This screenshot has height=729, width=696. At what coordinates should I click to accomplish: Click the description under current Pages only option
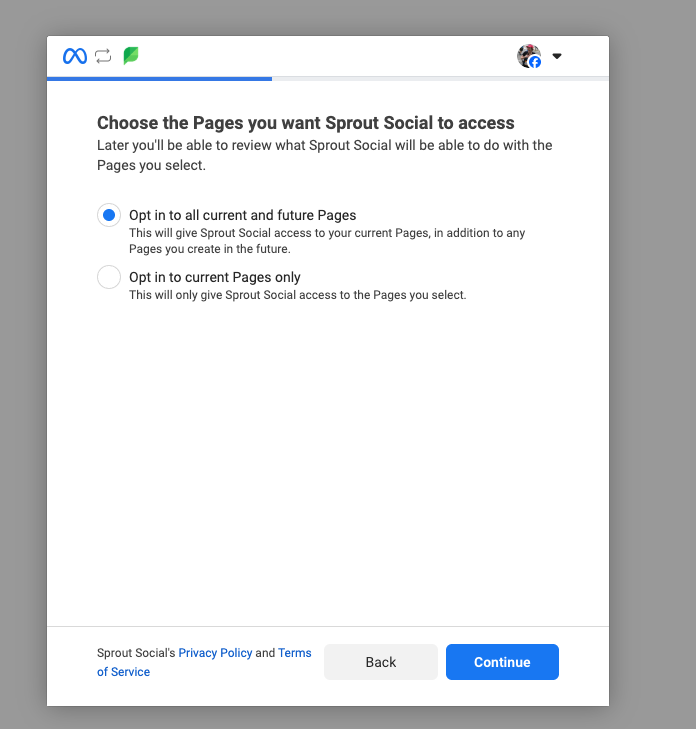[x=298, y=295]
